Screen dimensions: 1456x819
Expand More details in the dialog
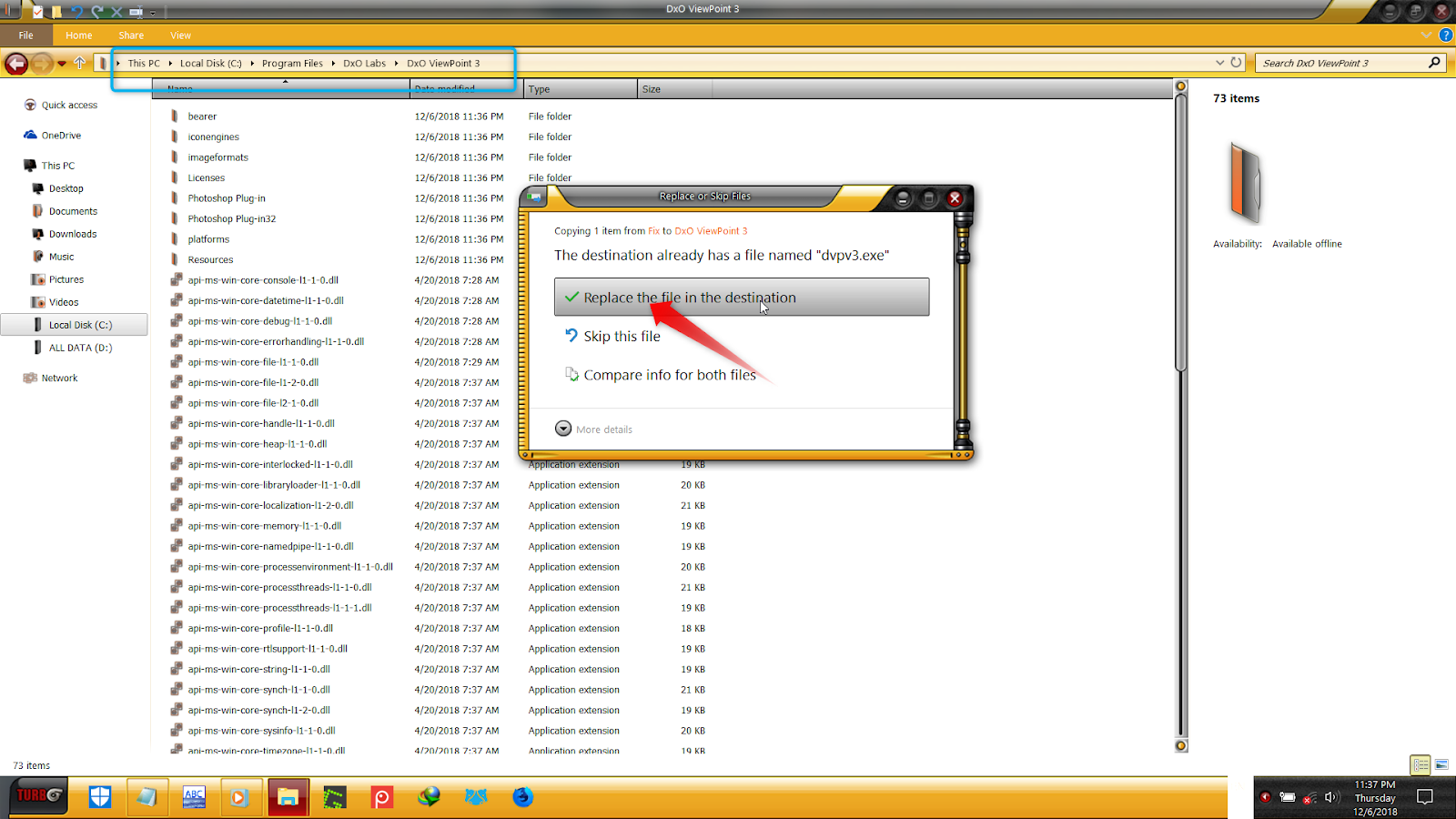[594, 430]
